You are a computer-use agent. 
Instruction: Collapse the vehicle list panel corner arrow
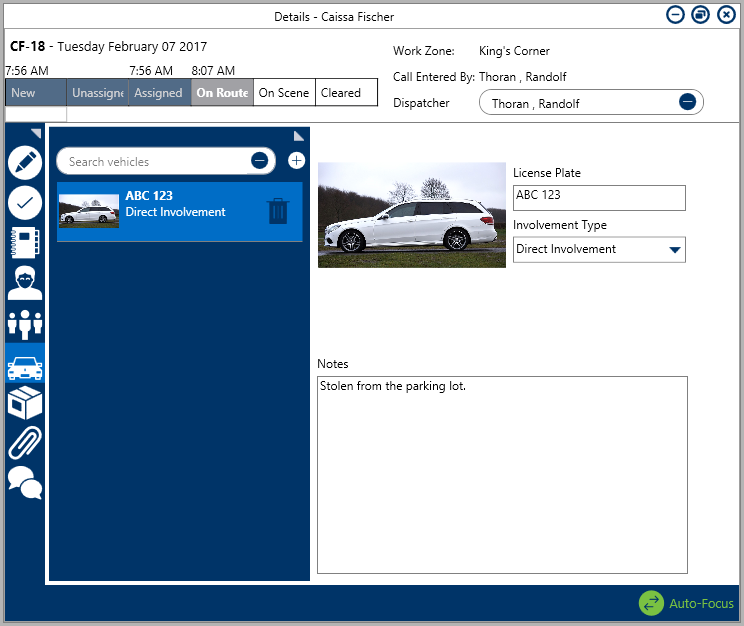(x=299, y=136)
